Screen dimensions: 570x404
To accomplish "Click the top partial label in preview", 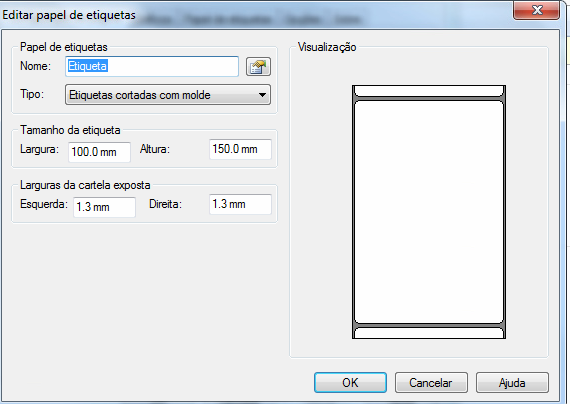I will (429, 91).
